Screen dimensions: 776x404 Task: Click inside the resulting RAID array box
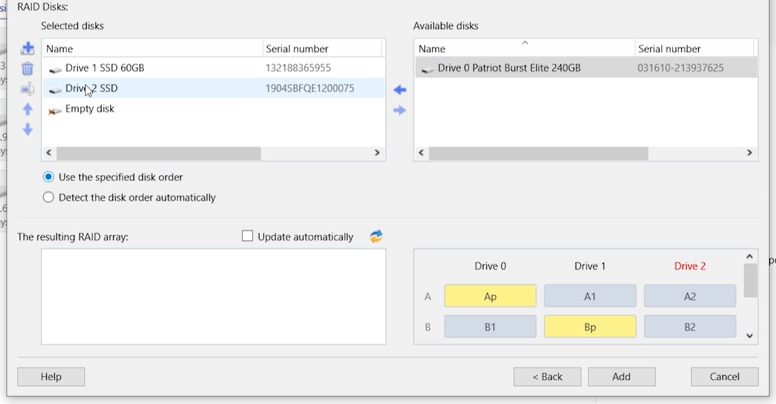pyautogui.click(x=213, y=296)
